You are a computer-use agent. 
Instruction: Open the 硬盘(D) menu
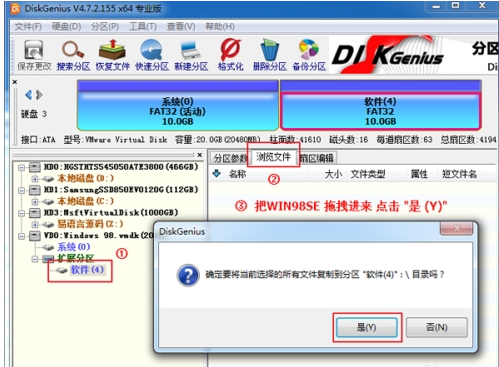coord(66,26)
